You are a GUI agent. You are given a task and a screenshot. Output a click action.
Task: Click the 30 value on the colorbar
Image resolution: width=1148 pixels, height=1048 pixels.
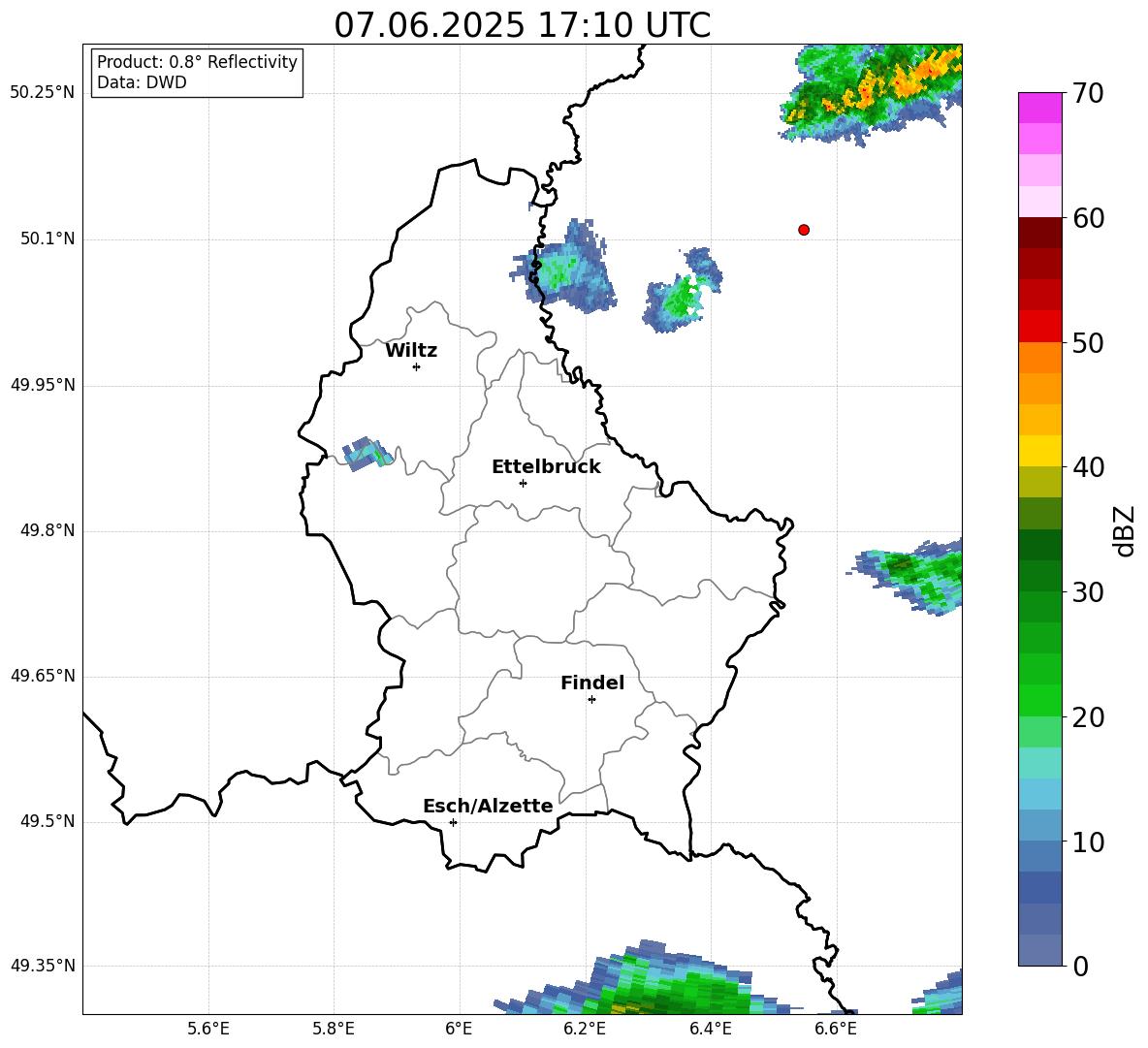(1088, 592)
